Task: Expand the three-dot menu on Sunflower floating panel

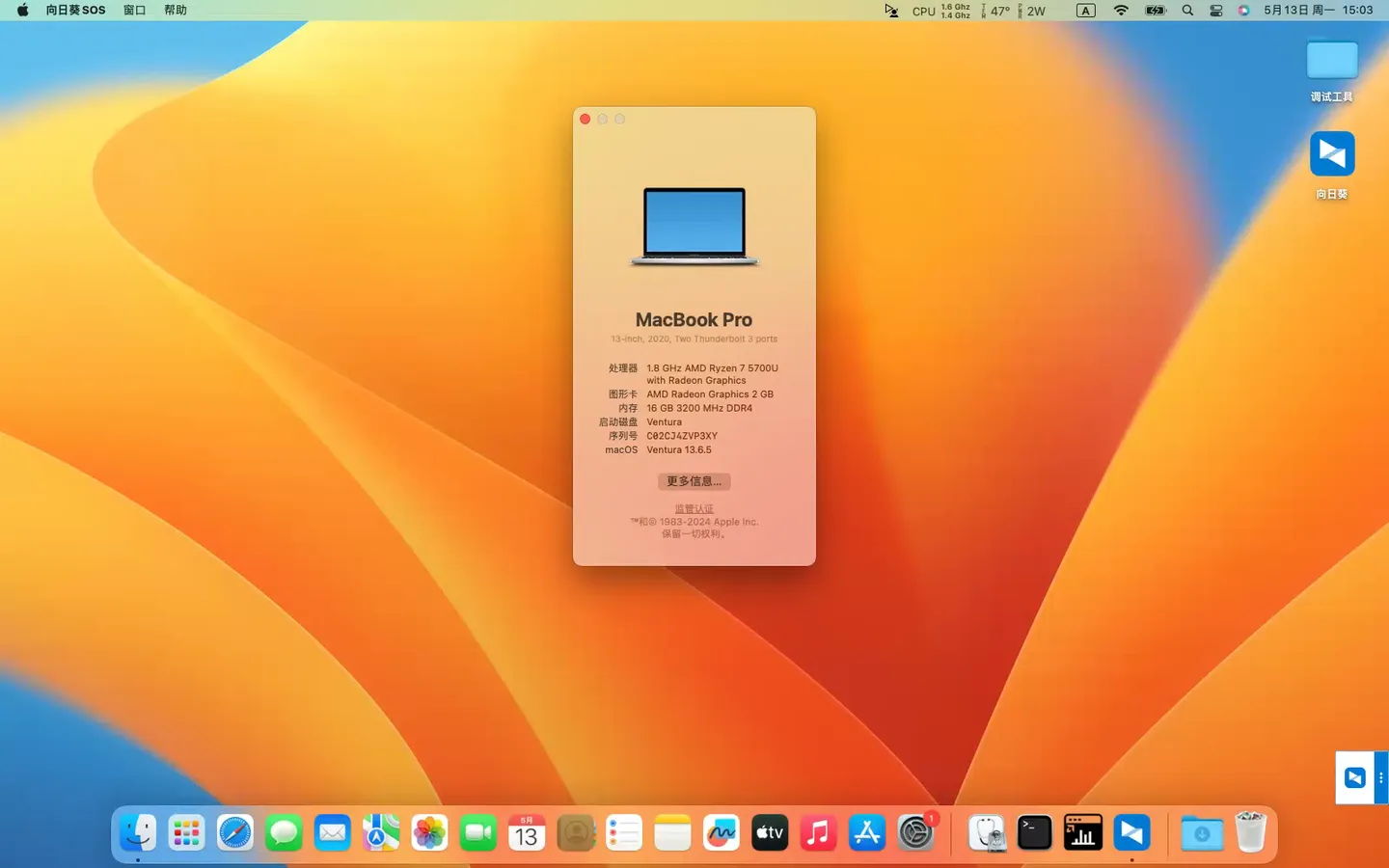Action: (x=1382, y=777)
